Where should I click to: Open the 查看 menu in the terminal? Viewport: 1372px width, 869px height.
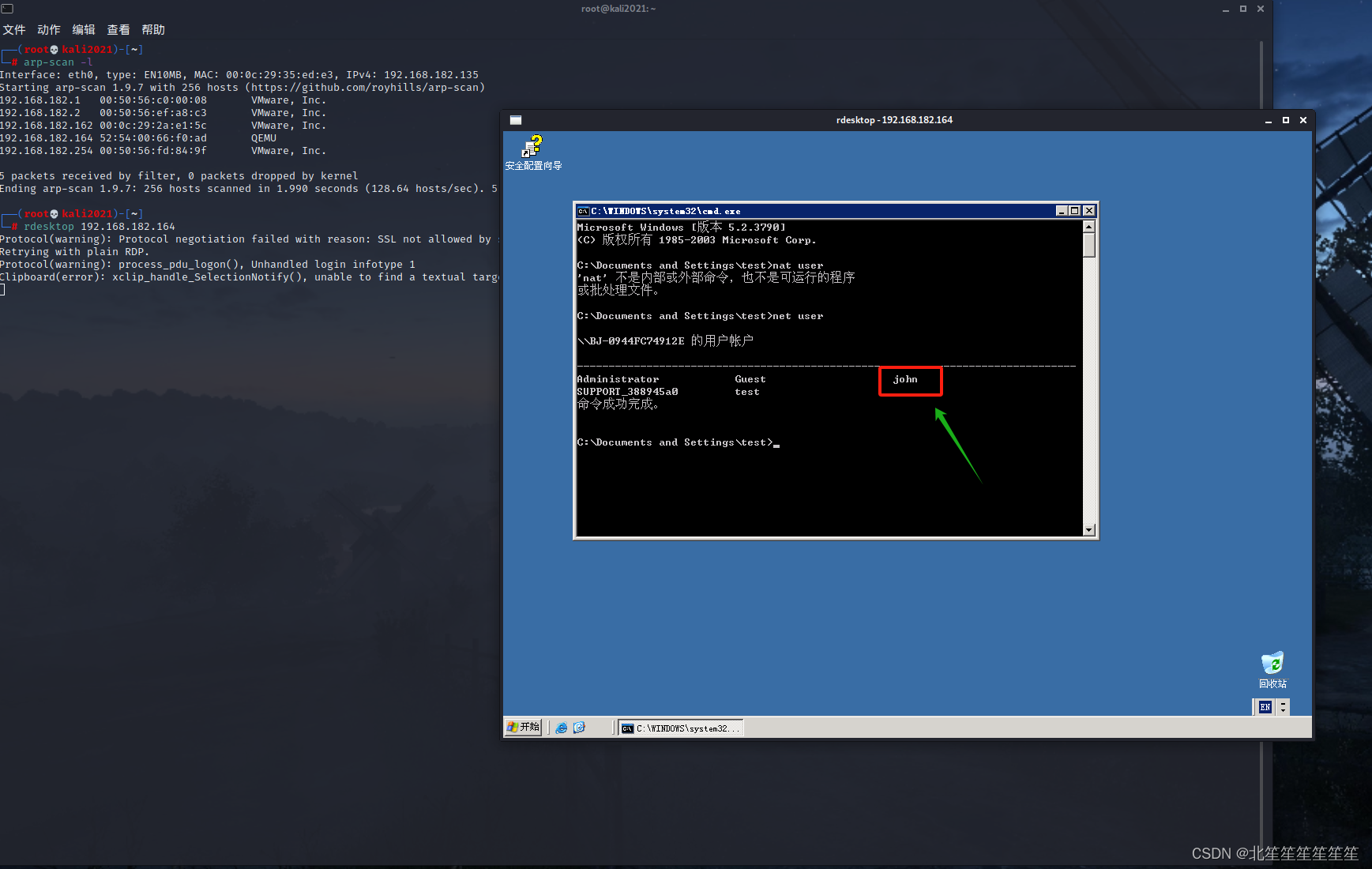click(118, 29)
